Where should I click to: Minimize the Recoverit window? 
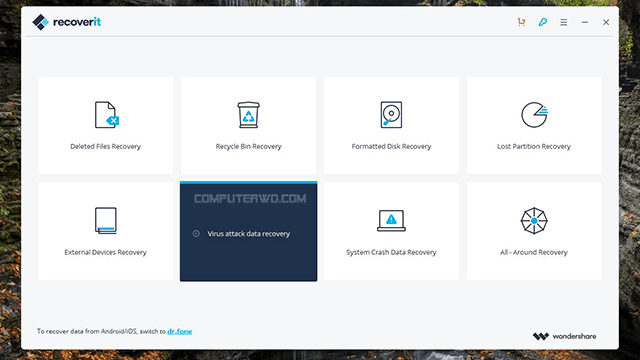585,22
